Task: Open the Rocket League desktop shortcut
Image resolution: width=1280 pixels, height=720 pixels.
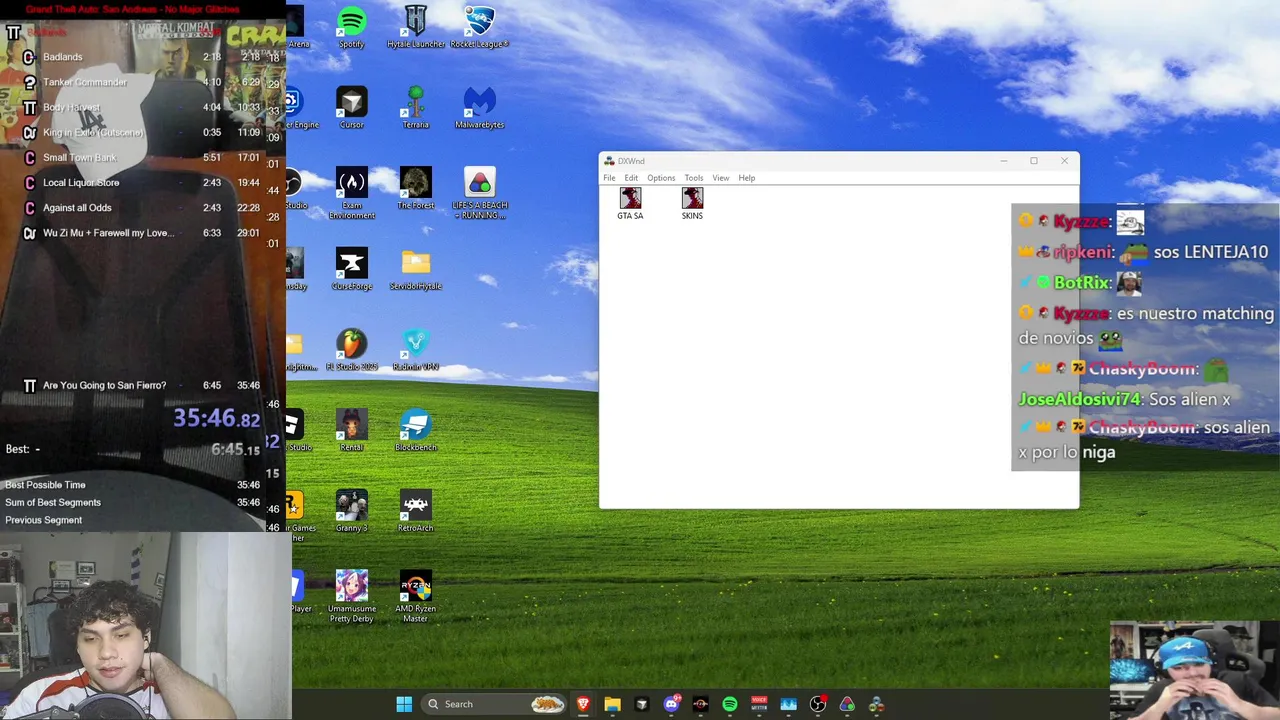Action: pyautogui.click(x=479, y=27)
